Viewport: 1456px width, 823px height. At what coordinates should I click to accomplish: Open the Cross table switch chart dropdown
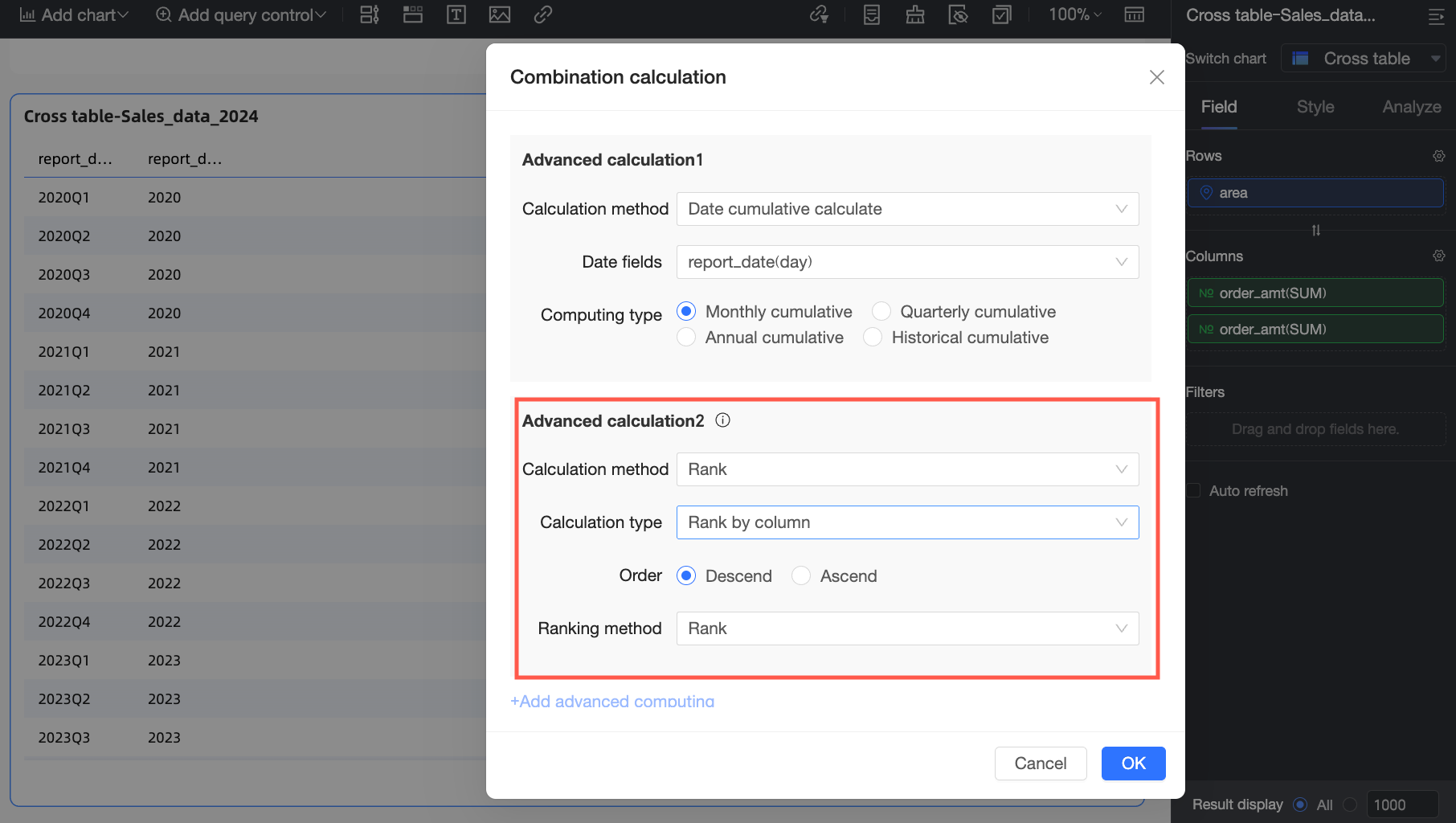pos(1364,59)
